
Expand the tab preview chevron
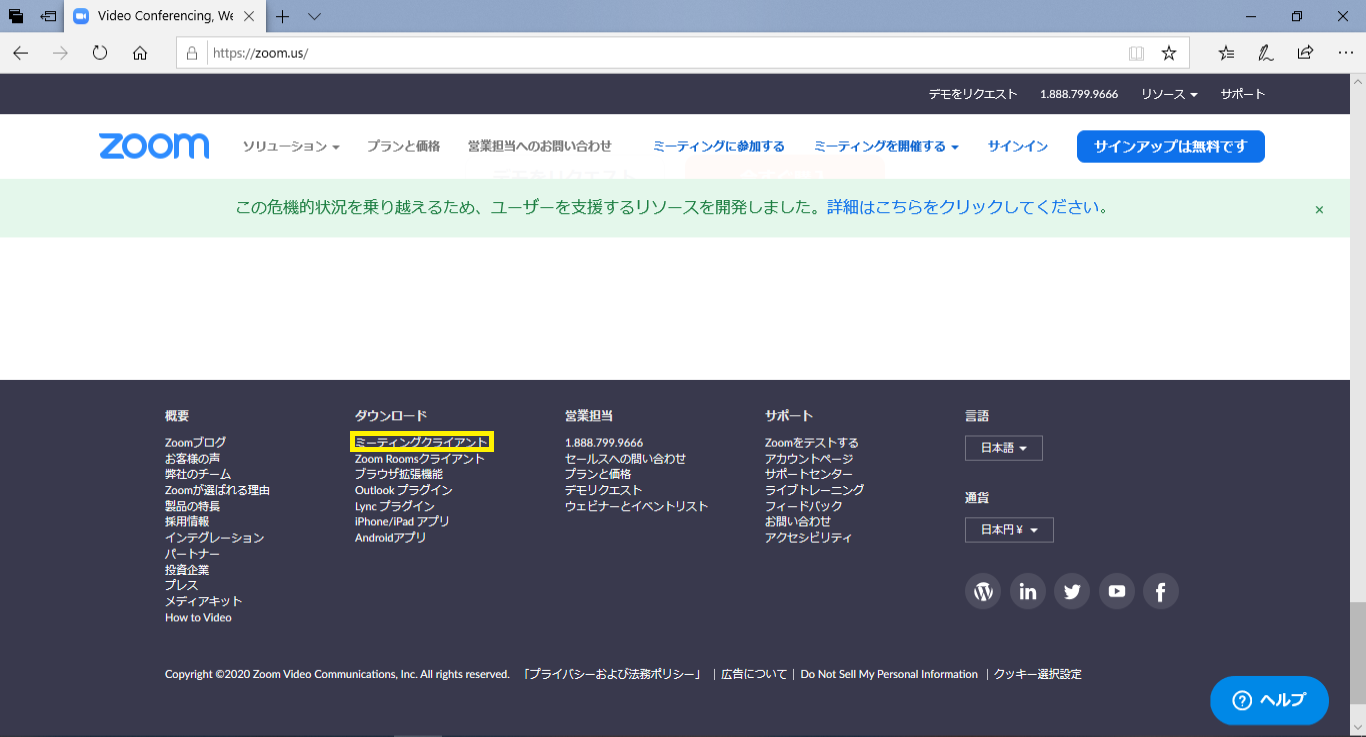point(314,16)
